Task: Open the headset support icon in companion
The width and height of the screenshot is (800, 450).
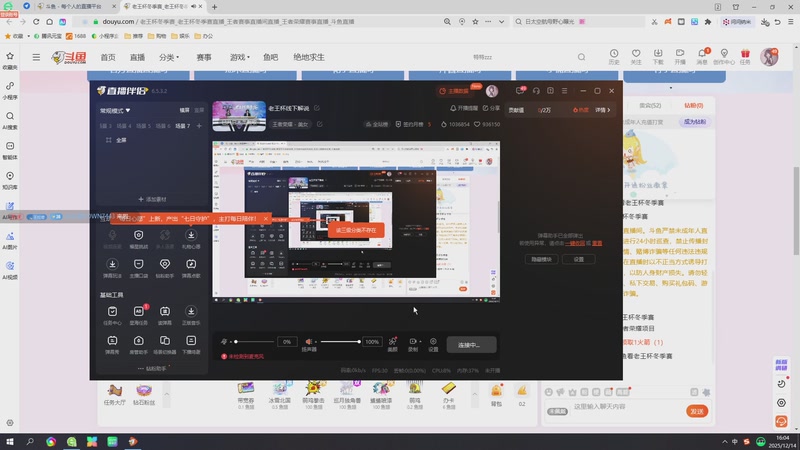Action: click(536, 91)
